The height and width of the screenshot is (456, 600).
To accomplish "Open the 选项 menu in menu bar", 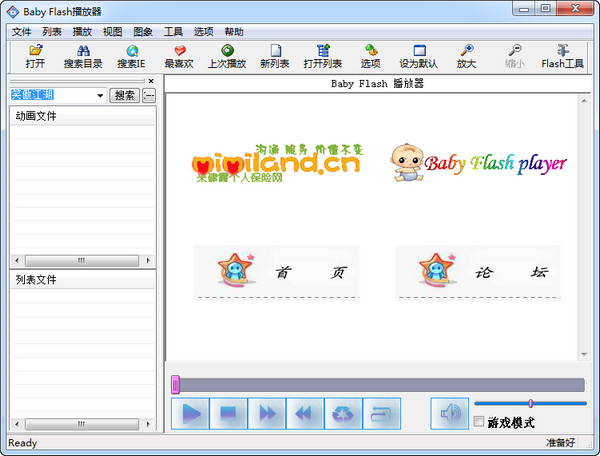I will tap(203, 32).
